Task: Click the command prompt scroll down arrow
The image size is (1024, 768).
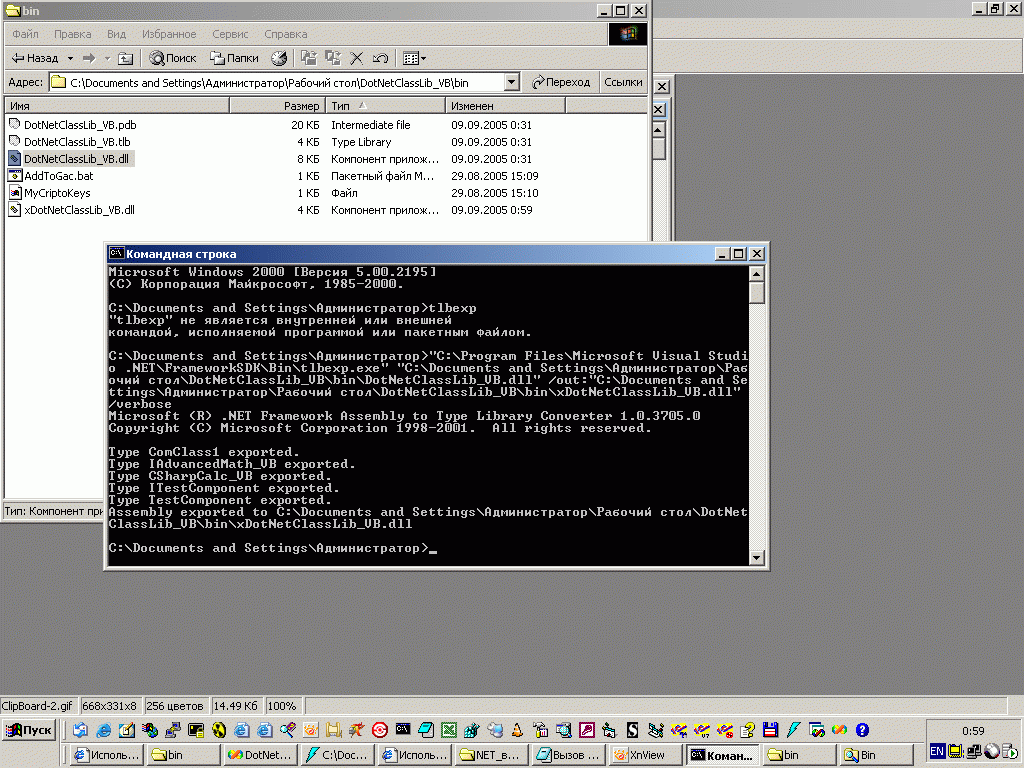Action: [757, 558]
